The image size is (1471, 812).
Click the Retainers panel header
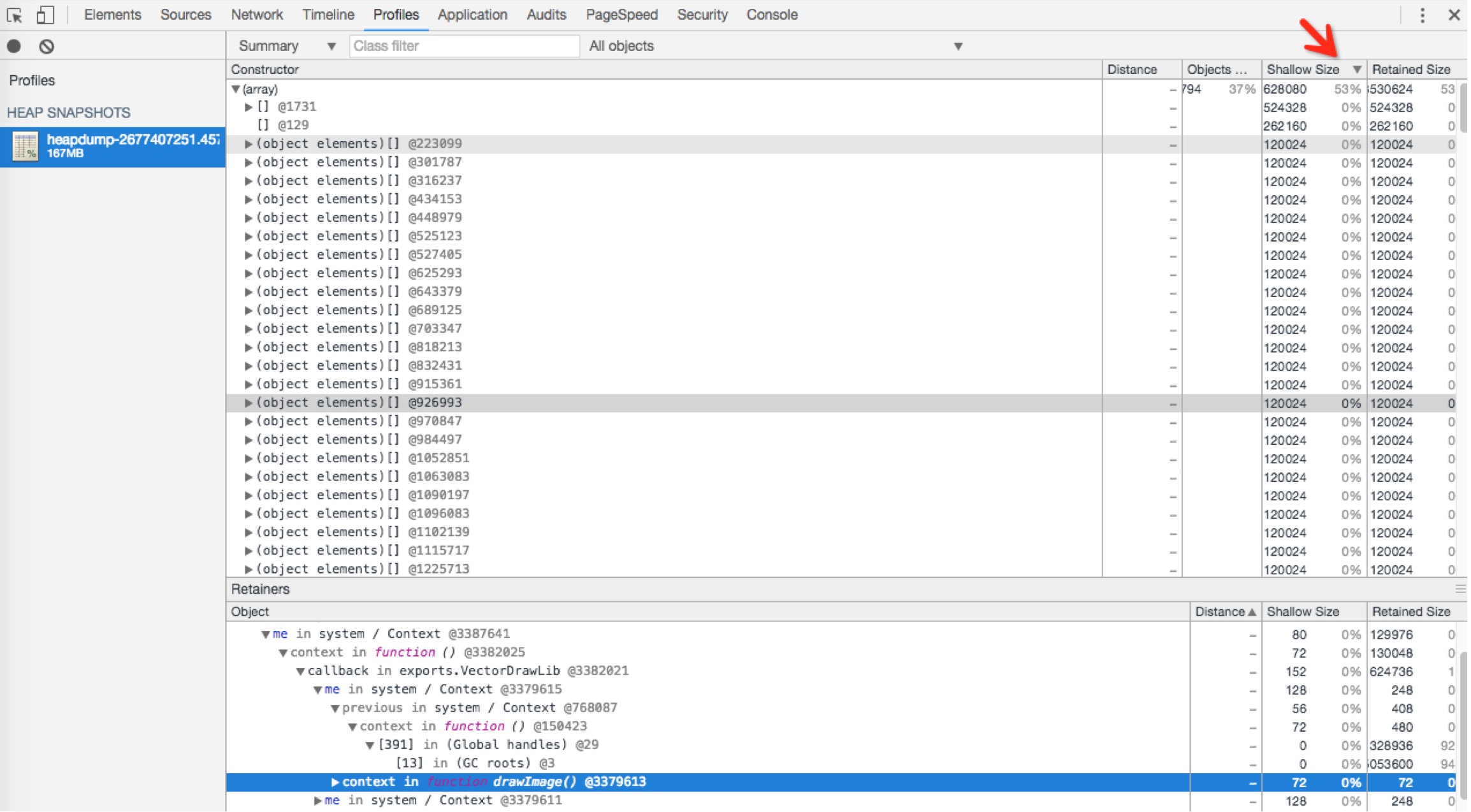pos(846,589)
